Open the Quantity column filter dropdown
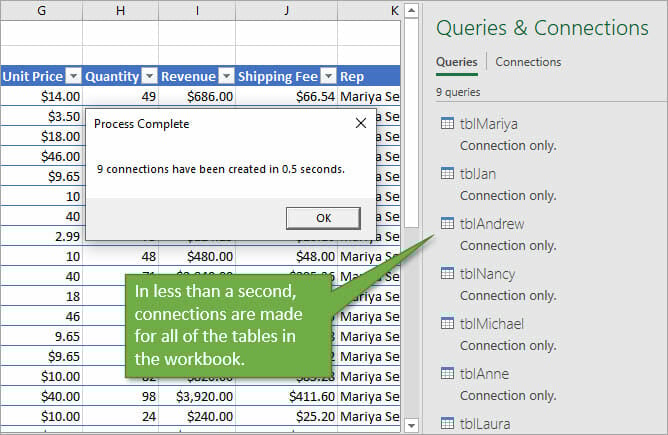Image resolution: width=668 pixels, height=435 pixels. (149, 76)
